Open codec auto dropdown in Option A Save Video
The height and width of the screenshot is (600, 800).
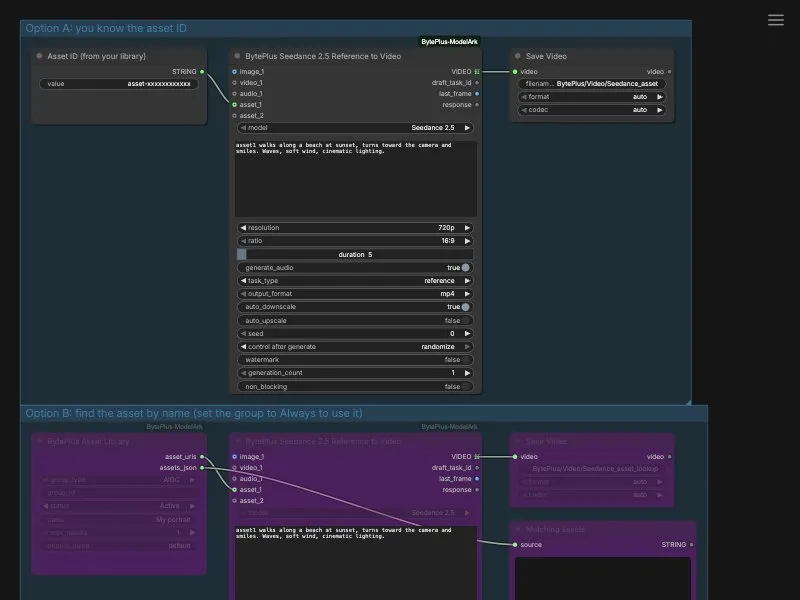coord(592,110)
